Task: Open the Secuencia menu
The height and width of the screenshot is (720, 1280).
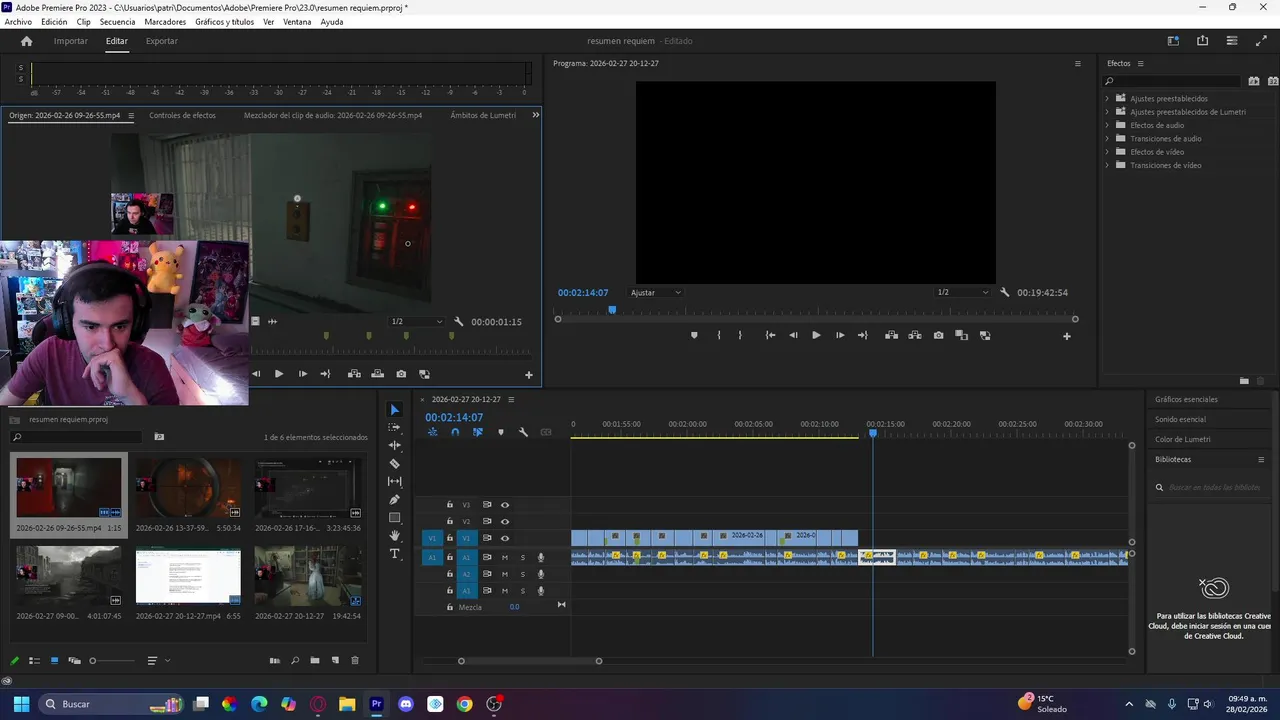Action: click(117, 22)
